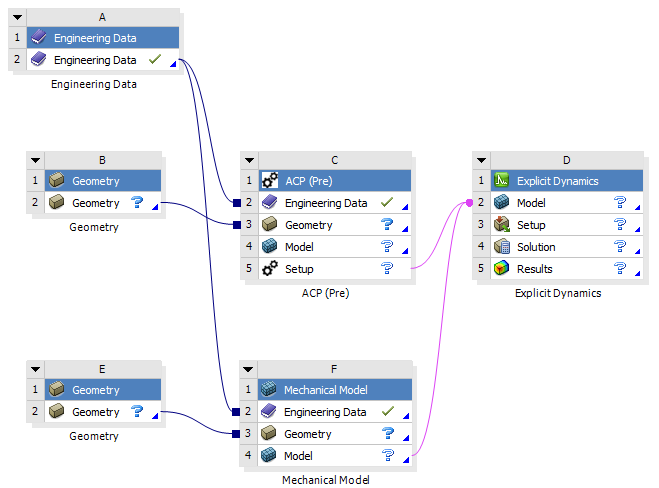Click the Mechanical Model icon in system F header

click(x=269, y=389)
